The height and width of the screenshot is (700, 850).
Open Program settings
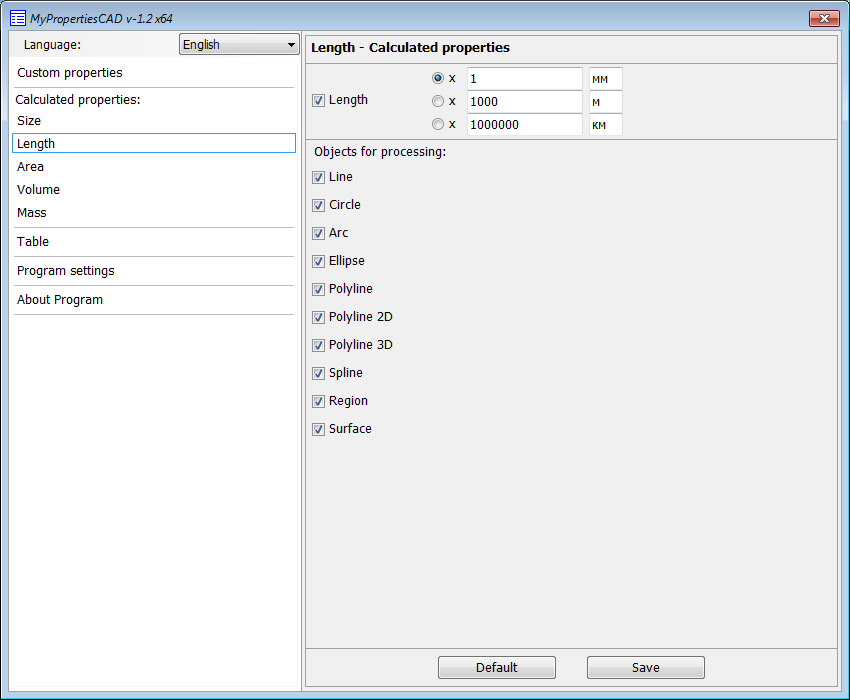pyautogui.click(x=66, y=271)
